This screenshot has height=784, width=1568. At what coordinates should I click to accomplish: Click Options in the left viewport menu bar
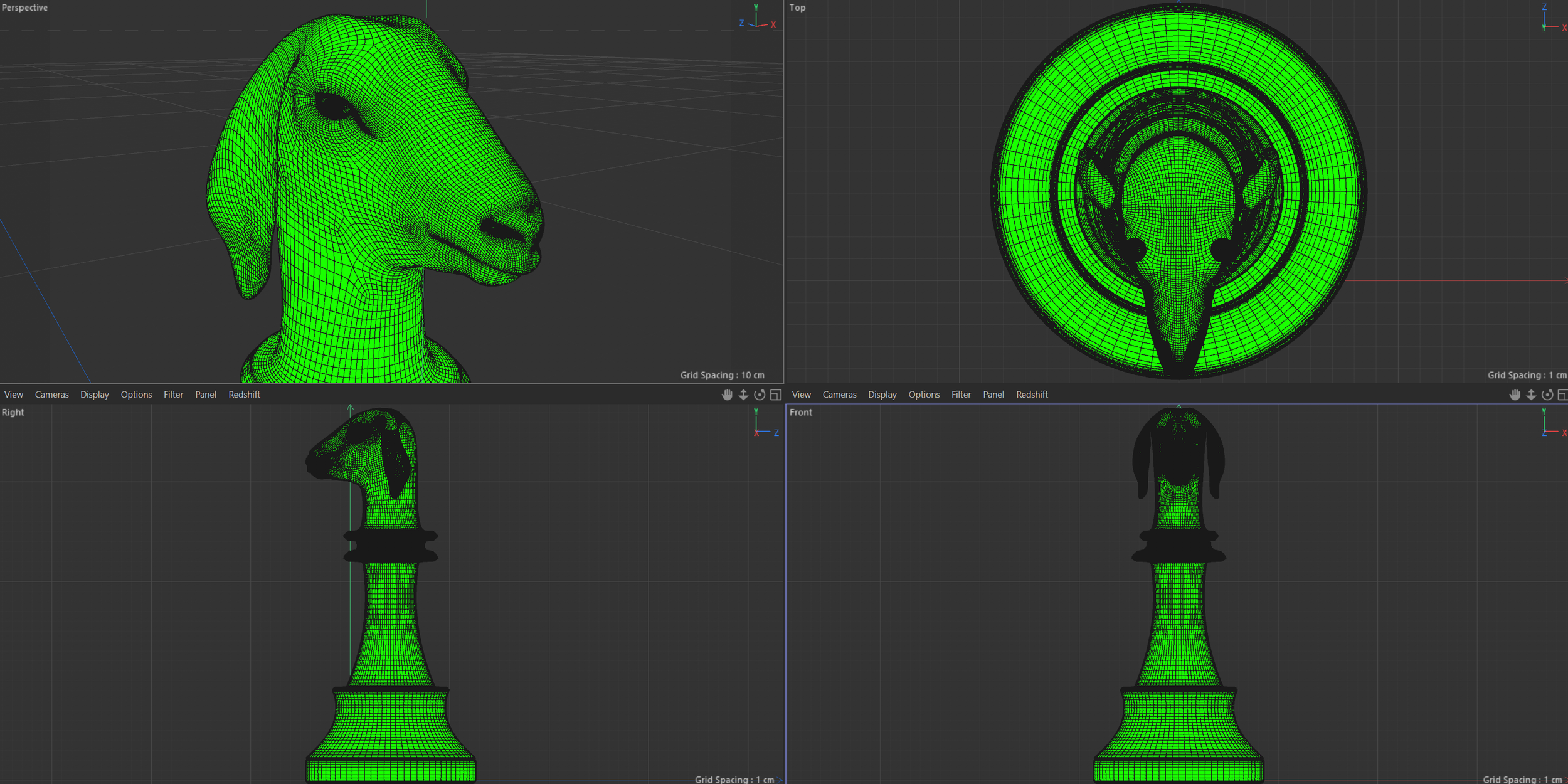click(x=136, y=395)
